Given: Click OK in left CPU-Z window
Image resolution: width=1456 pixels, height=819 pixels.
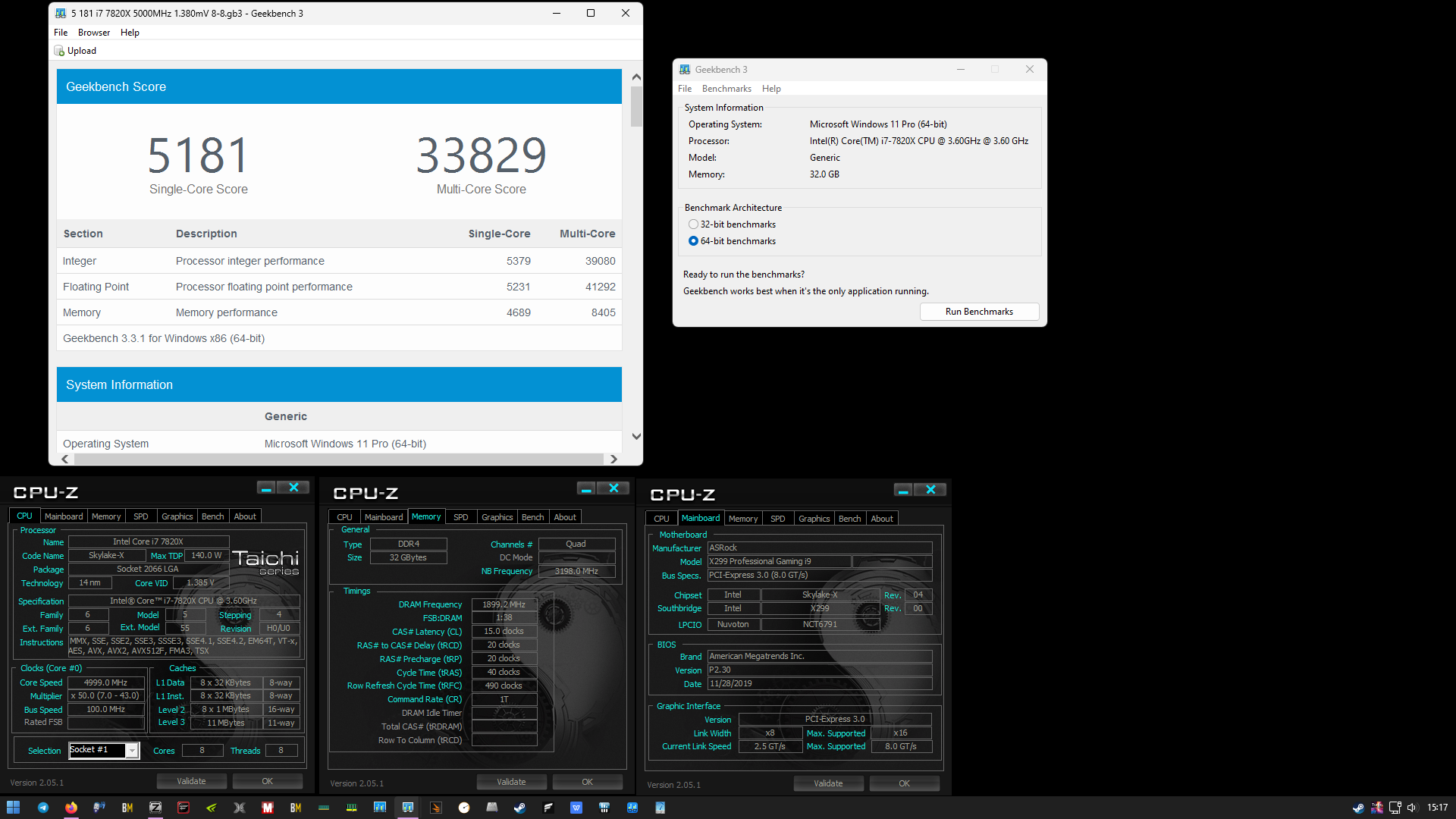Looking at the screenshot, I should click(x=268, y=781).
